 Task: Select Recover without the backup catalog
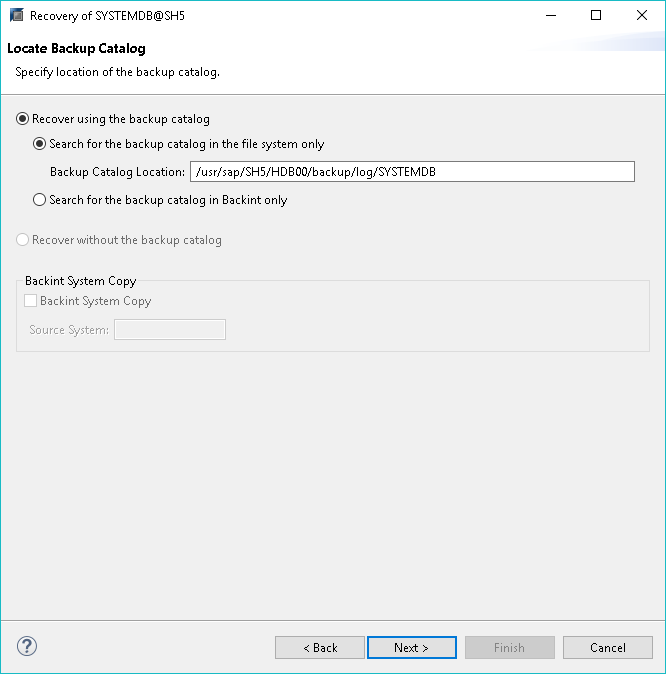(x=23, y=240)
